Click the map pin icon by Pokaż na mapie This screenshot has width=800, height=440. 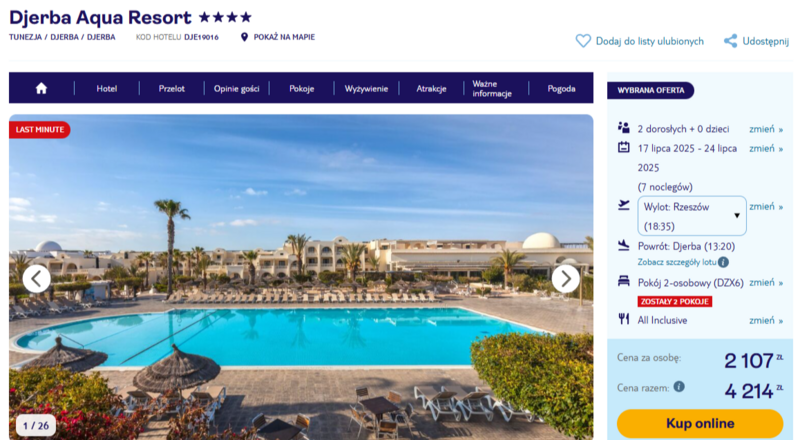(244, 37)
